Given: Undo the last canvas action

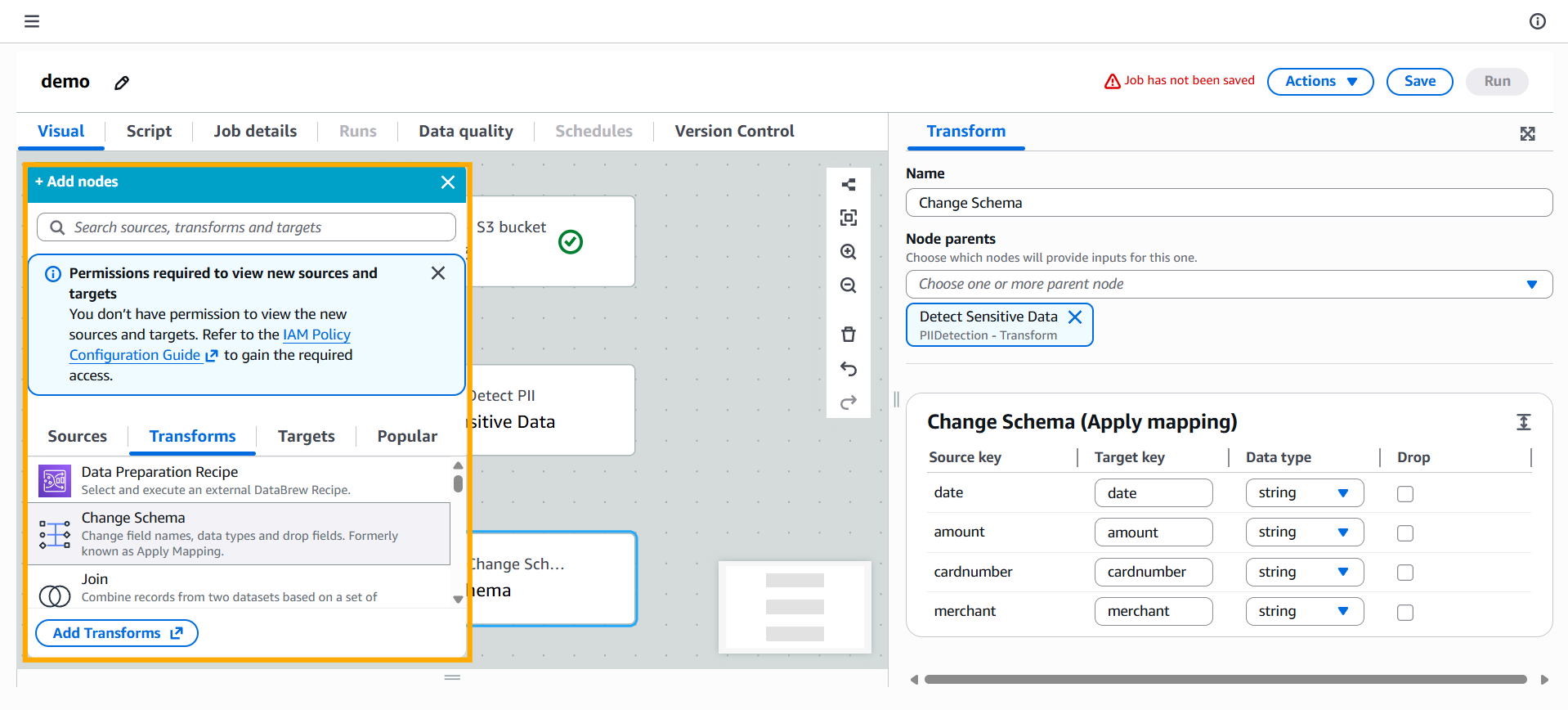Looking at the screenshot, I should (849, 369).
